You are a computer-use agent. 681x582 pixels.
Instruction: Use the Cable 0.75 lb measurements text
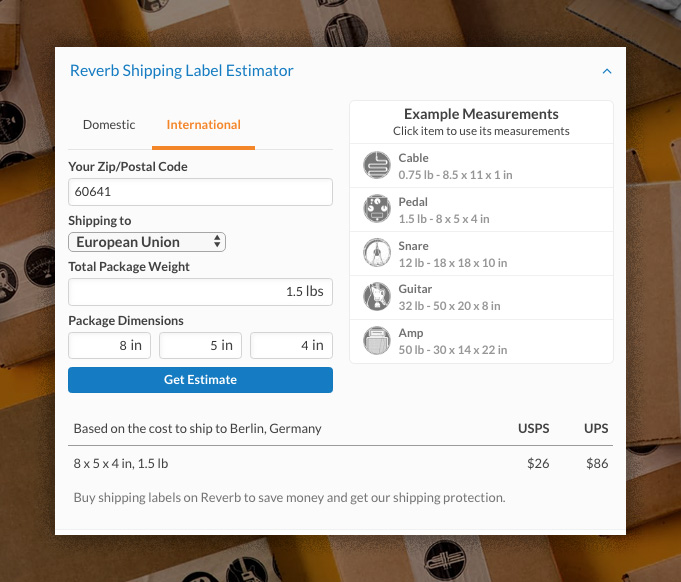[x=455, y=175]
